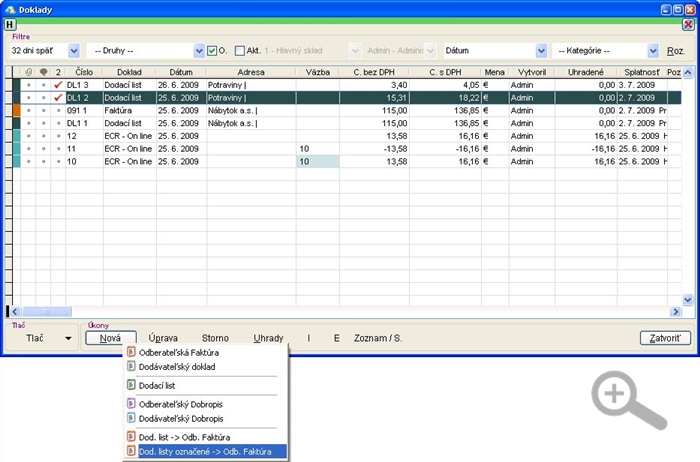Choose Odberateľská Faktúra from the menu
700x462 pixels.
pos(179,353)
